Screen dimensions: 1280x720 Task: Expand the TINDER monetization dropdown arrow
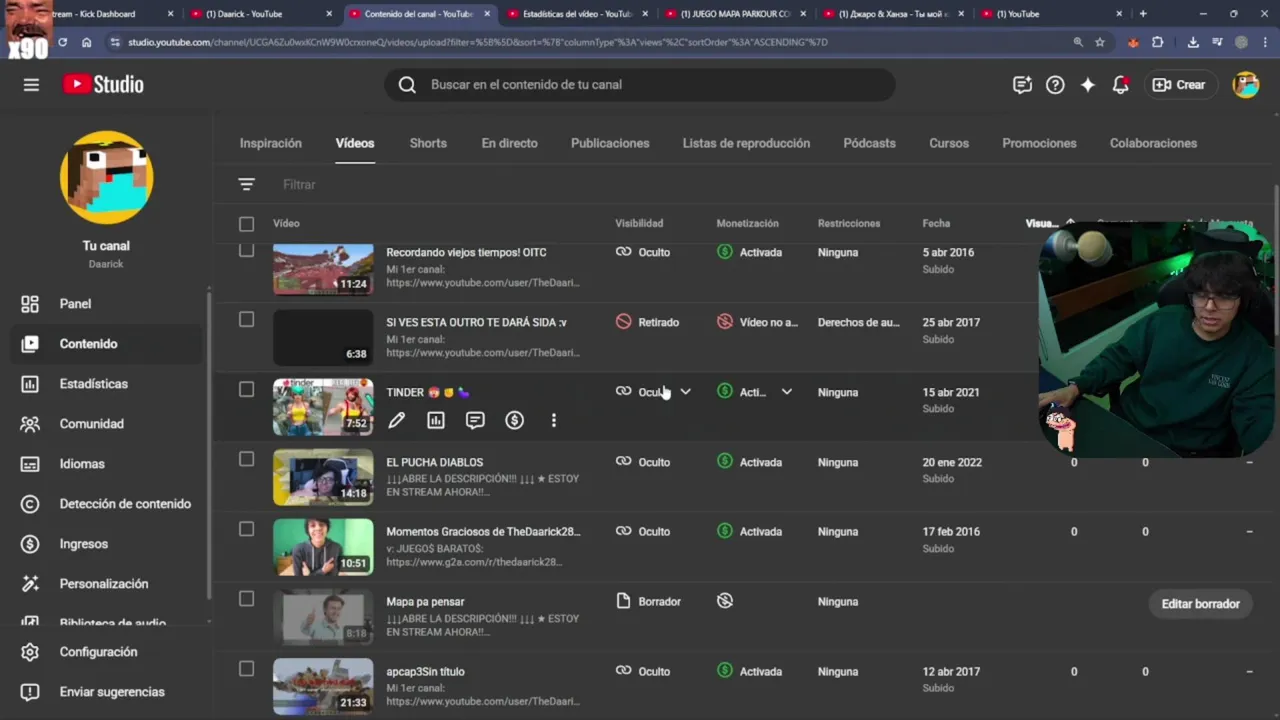click(787, 392)
